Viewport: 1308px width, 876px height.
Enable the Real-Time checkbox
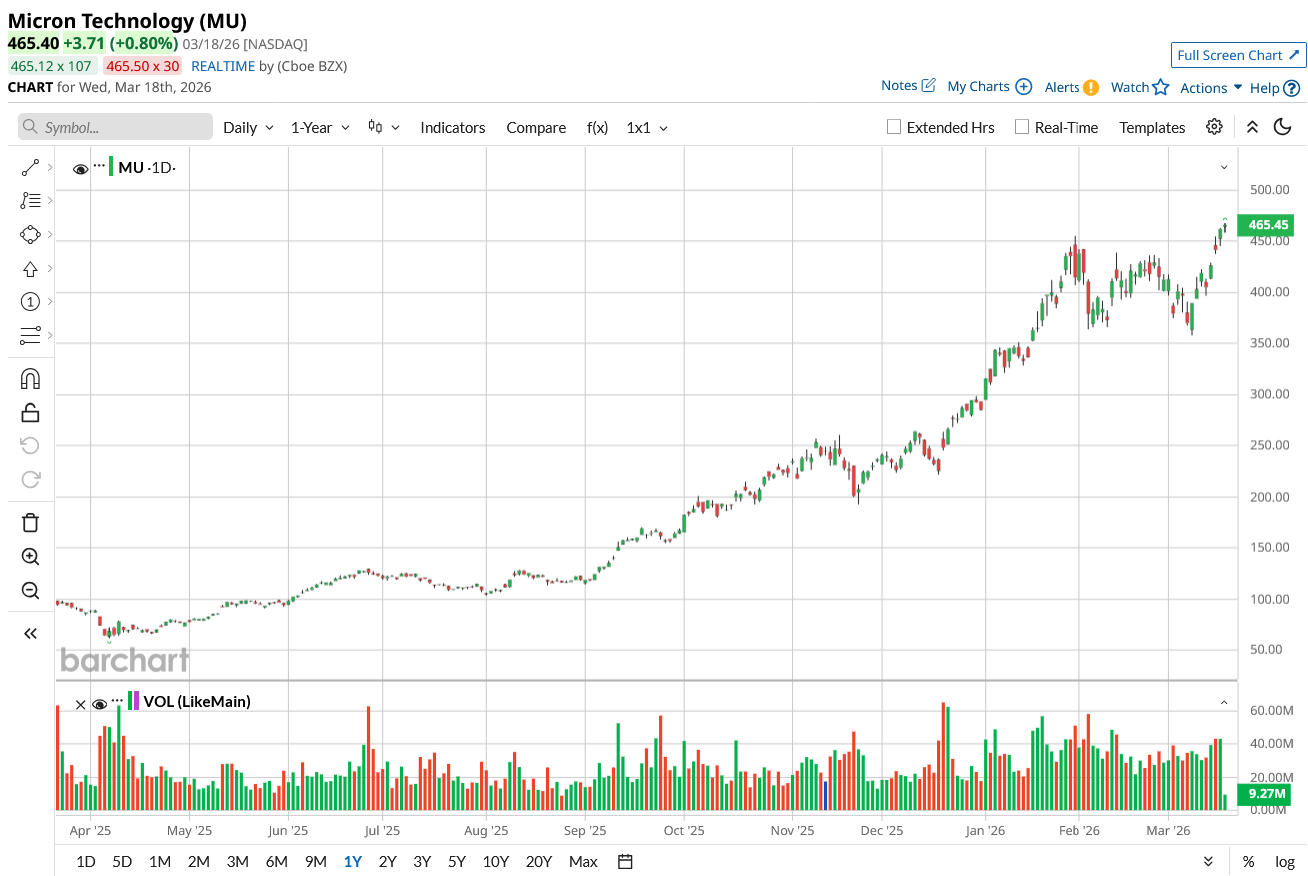pyautogui.click(x=1021, y=127)
